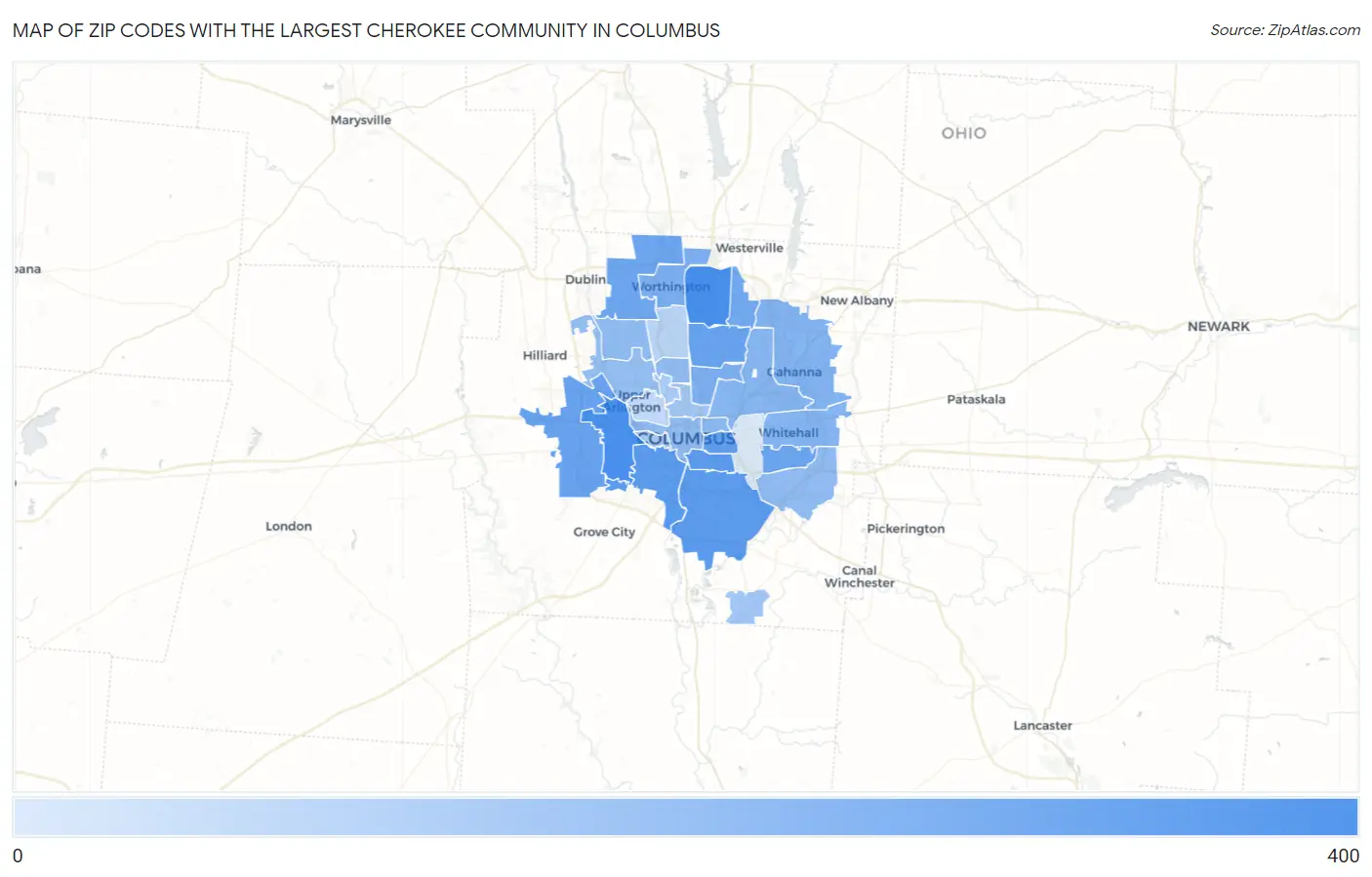This screenshot has width=1372, height=877.
Task: Click the darkest blue zip area under Westerville
Action: 707,296
